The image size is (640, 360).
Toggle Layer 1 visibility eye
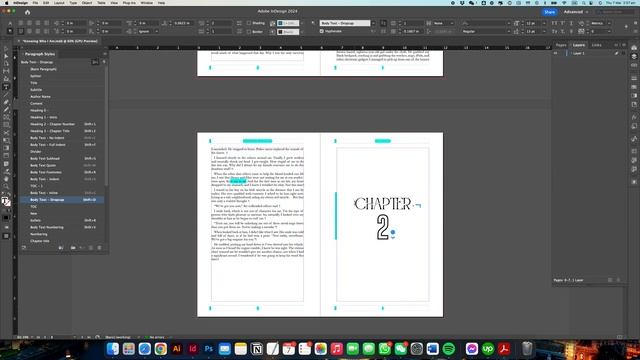coord(556,53)
